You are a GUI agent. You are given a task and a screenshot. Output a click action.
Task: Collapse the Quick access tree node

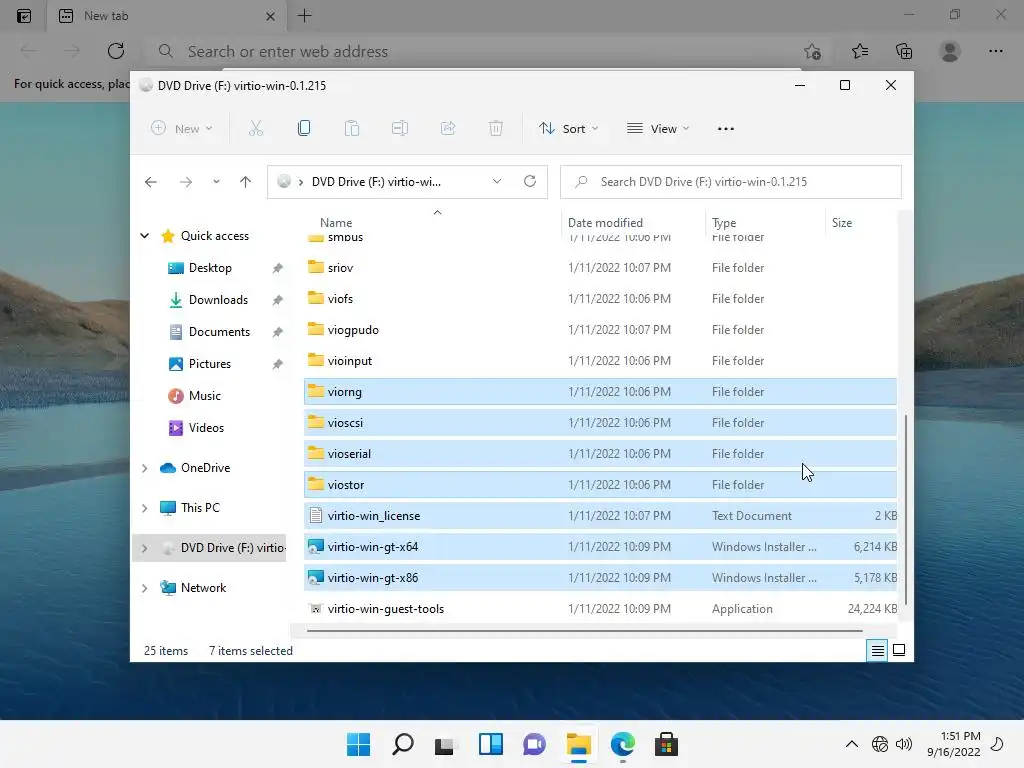pos(144,236)
